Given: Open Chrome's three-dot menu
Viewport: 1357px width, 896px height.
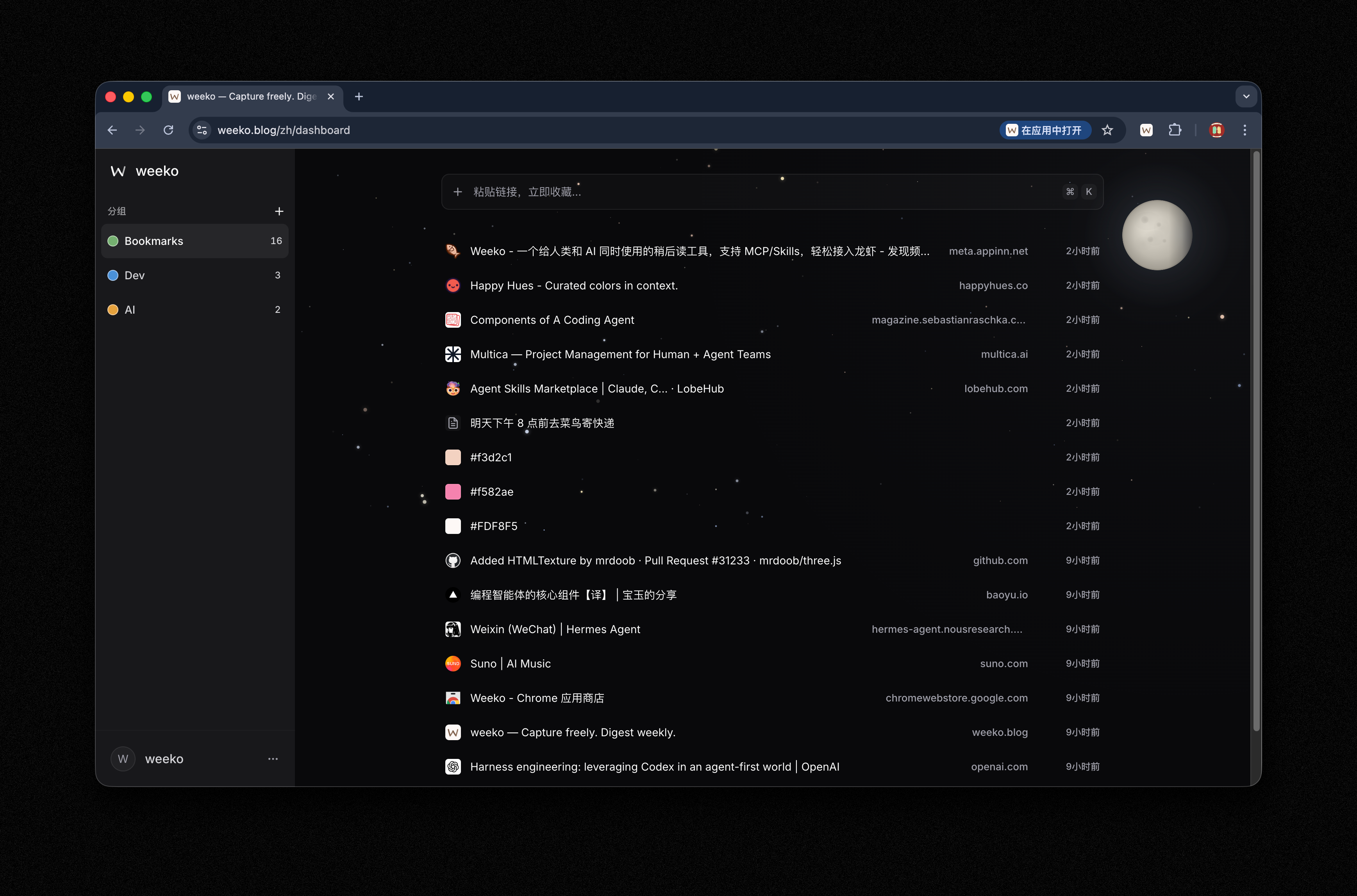Looking at the screenshot, I should coord(1245,130).
